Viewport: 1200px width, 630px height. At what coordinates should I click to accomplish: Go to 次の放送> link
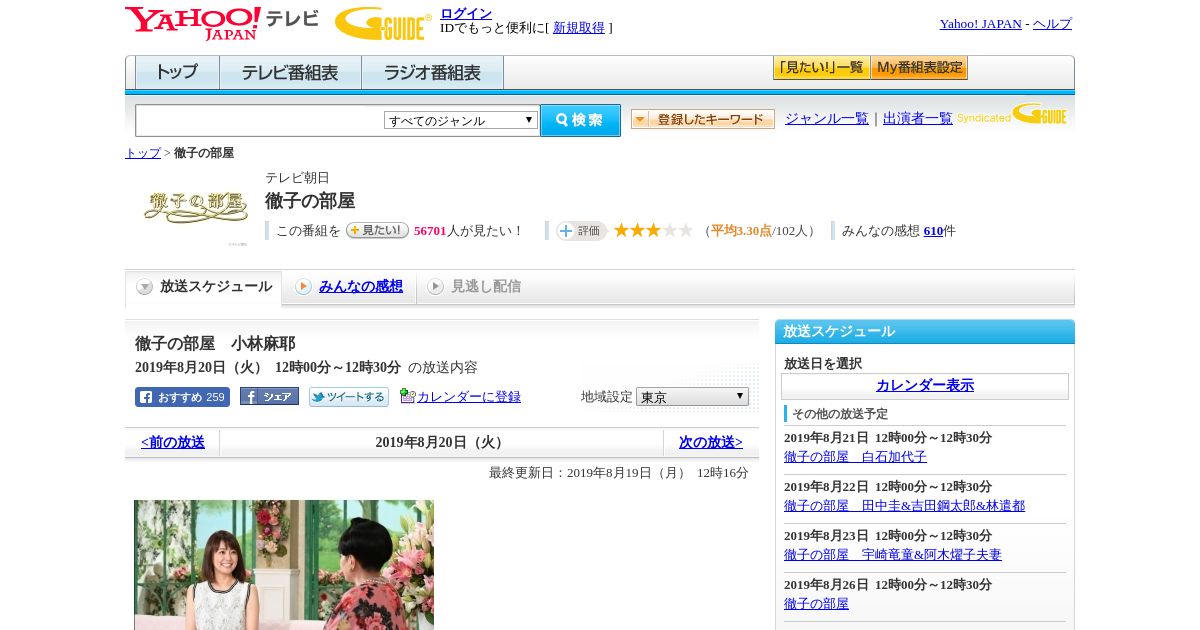point(711,442)
